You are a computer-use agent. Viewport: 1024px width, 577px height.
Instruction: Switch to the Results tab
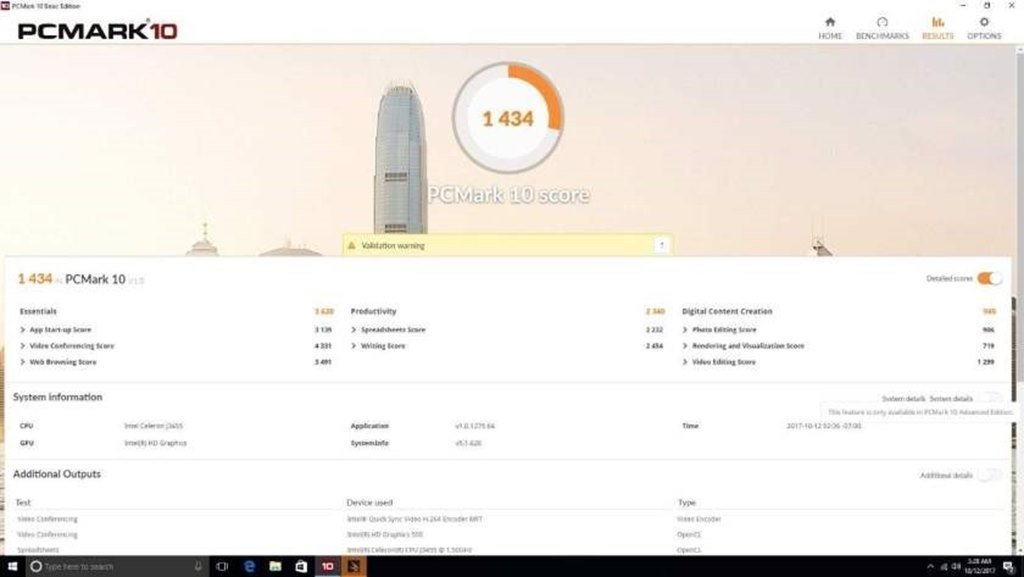[x=938, y=29]
